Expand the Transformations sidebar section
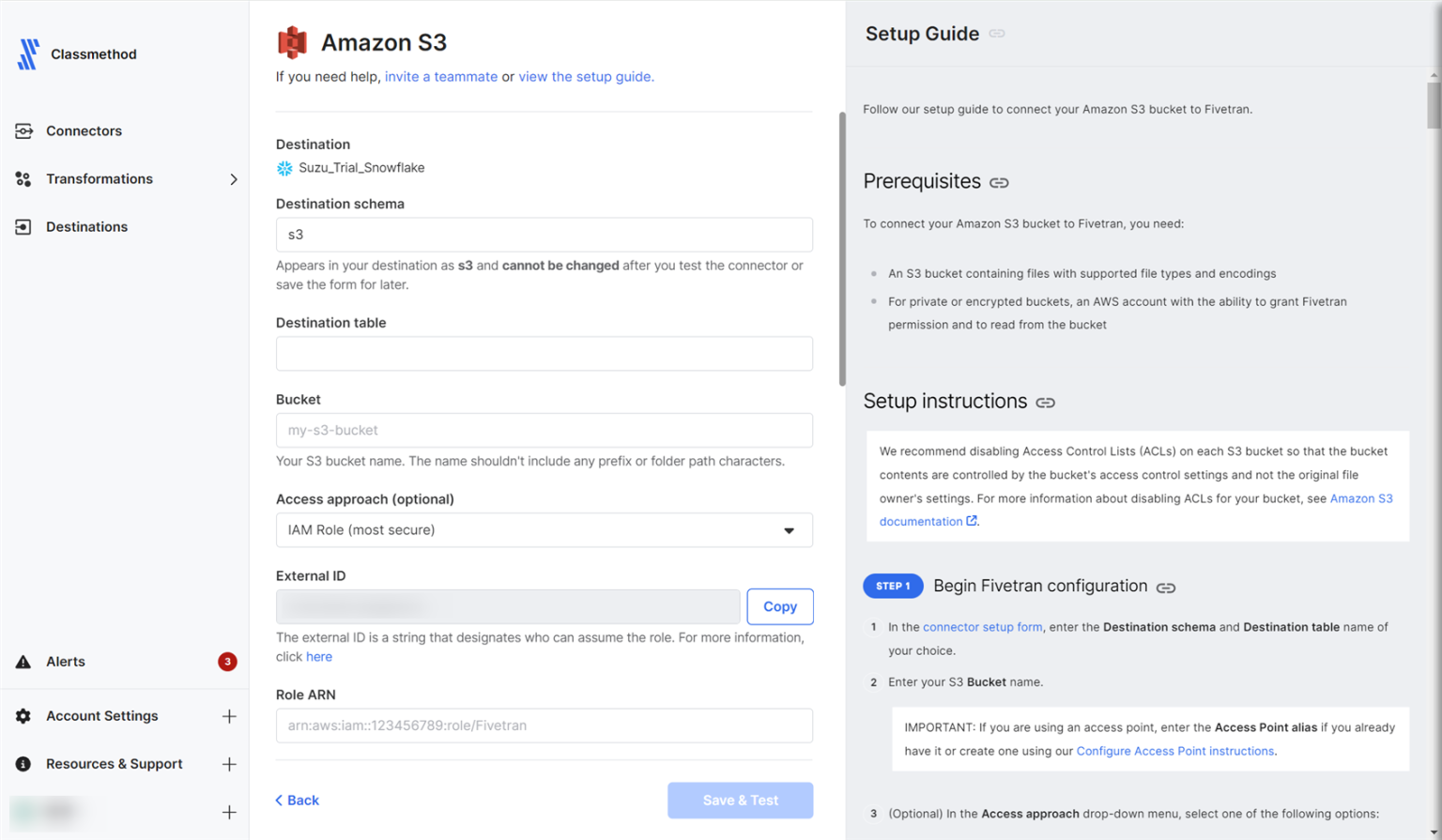Viewport: 1442px width, 840px height. [x=234, y=179]
